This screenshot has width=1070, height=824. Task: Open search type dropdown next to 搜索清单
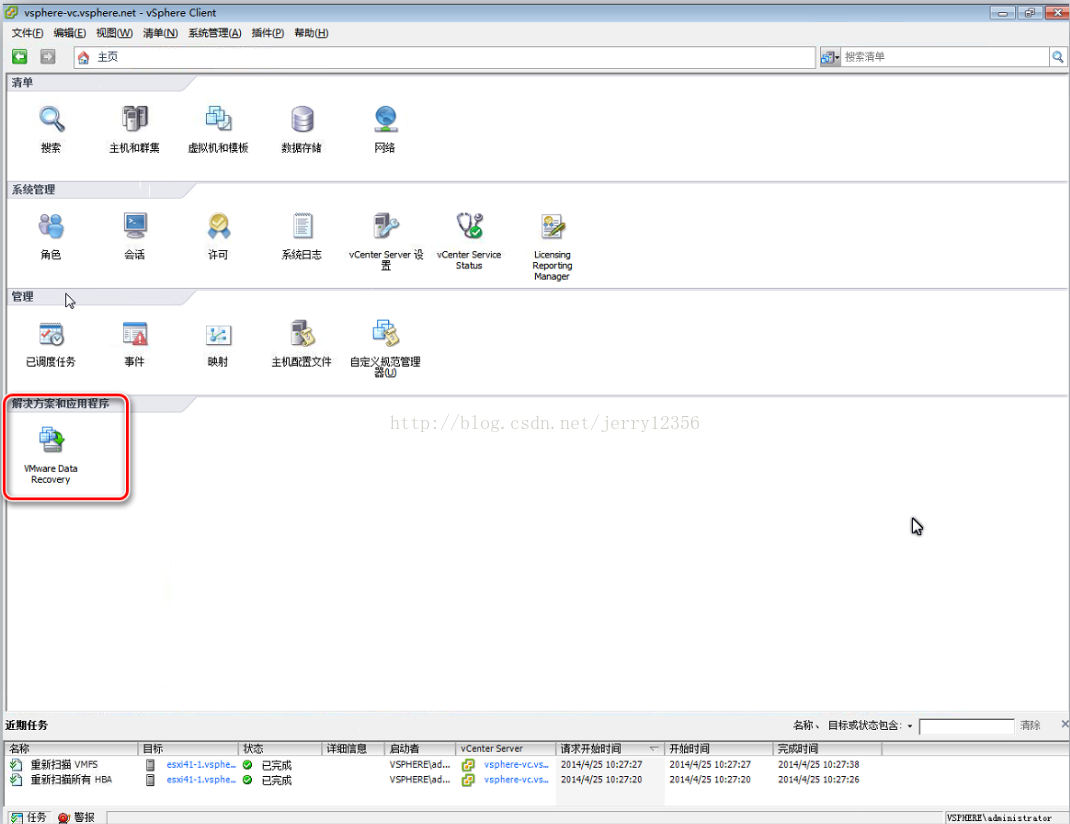830,57
